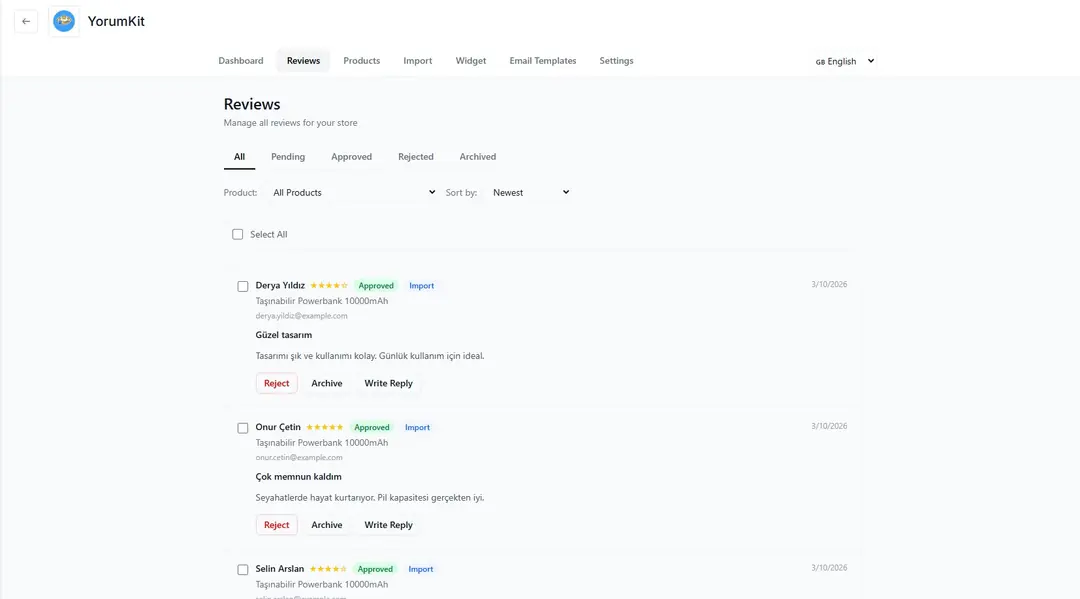Image resolution: width=1080 pixels, height=599 pixels.
Task: Click the YorumKit app logo
Action: click(x=64, y=21)
